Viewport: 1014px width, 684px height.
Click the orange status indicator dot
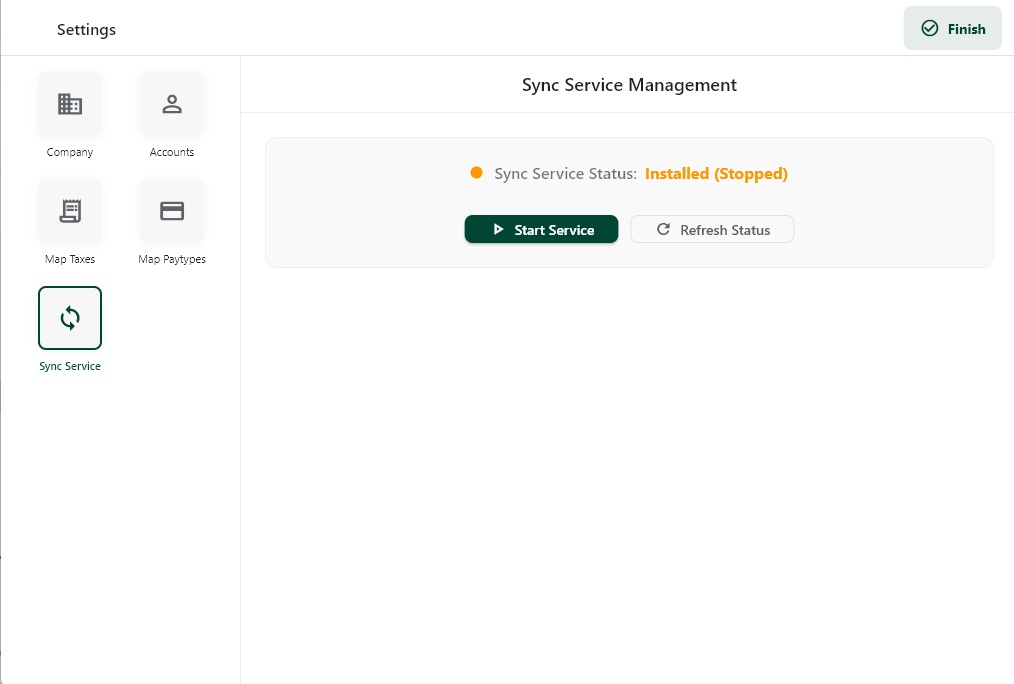point(477,173)
